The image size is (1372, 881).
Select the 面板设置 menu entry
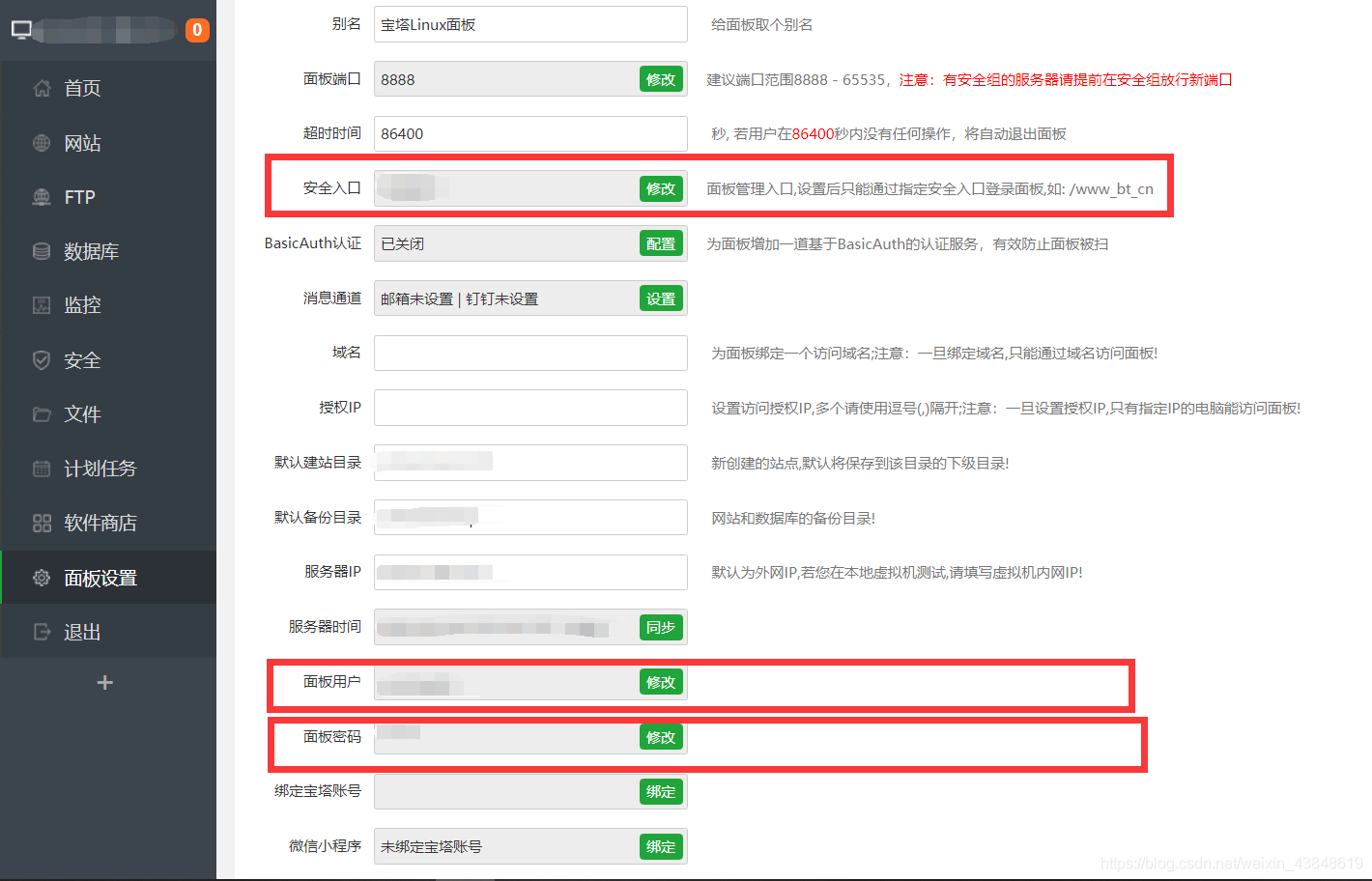(108, 578)
